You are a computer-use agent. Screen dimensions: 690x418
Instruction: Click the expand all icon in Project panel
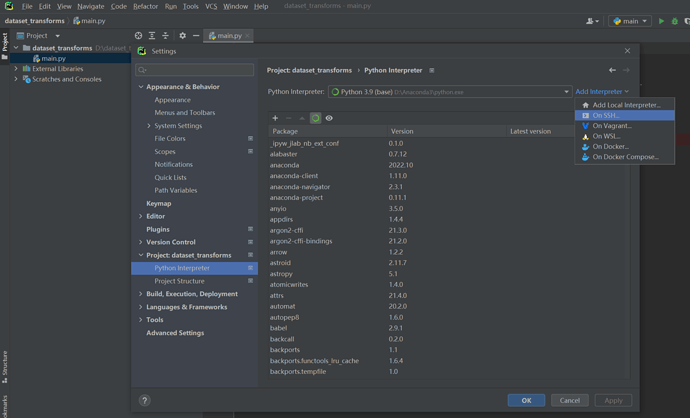(x=152, y=36)
